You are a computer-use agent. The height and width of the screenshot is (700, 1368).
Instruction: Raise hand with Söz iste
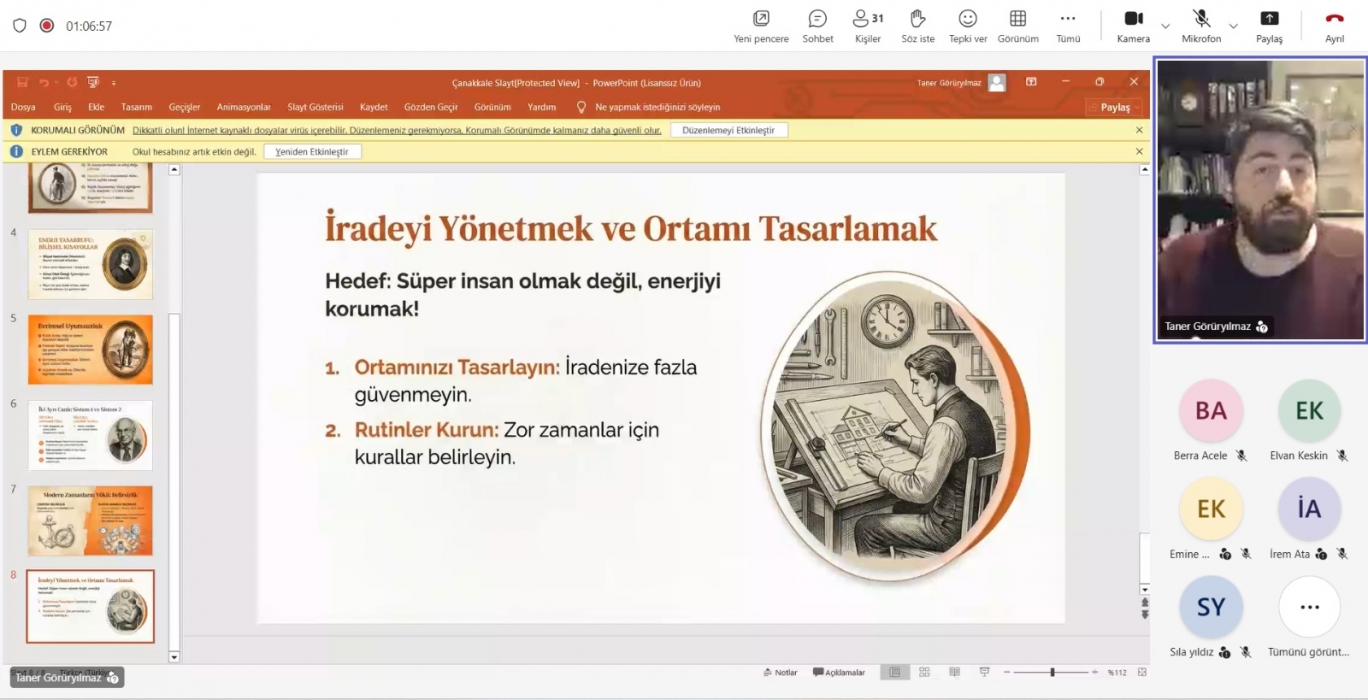(x=918, y=19)
